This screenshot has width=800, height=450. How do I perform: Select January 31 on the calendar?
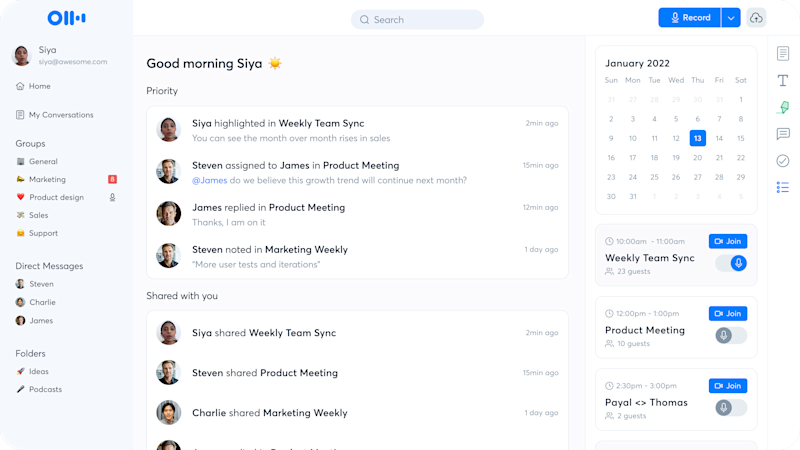(x=633, y=196)
